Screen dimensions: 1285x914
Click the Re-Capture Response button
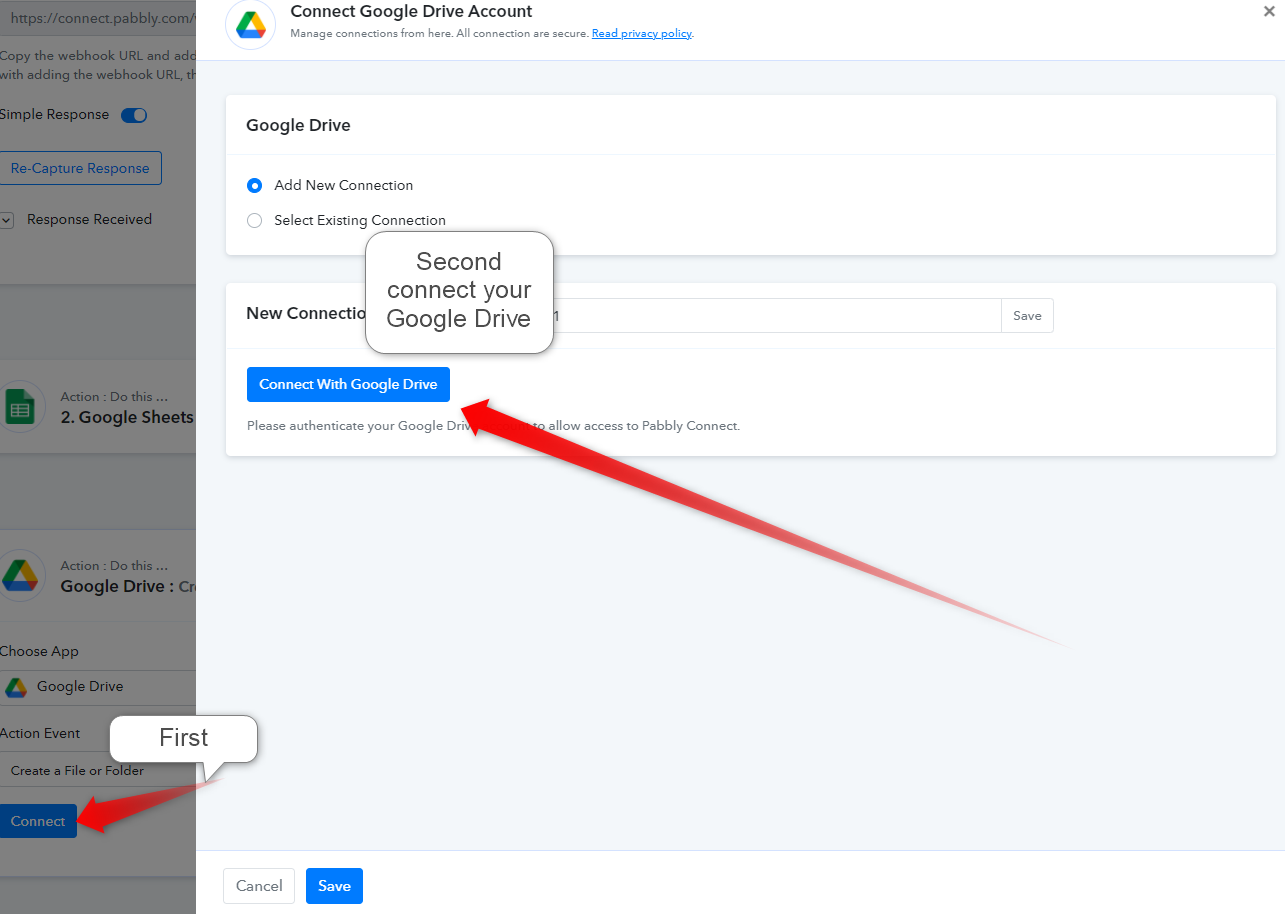pos(80,169)
